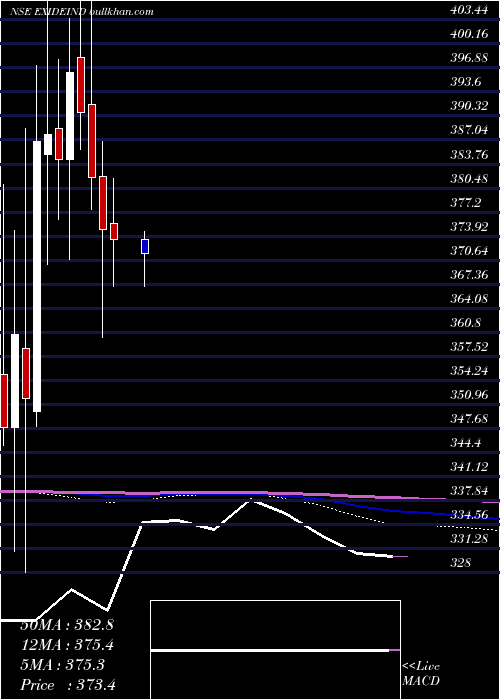Screen dimensions: 500x700
Task: Click the 350.96 price axis label
Action: click(468, 396)
